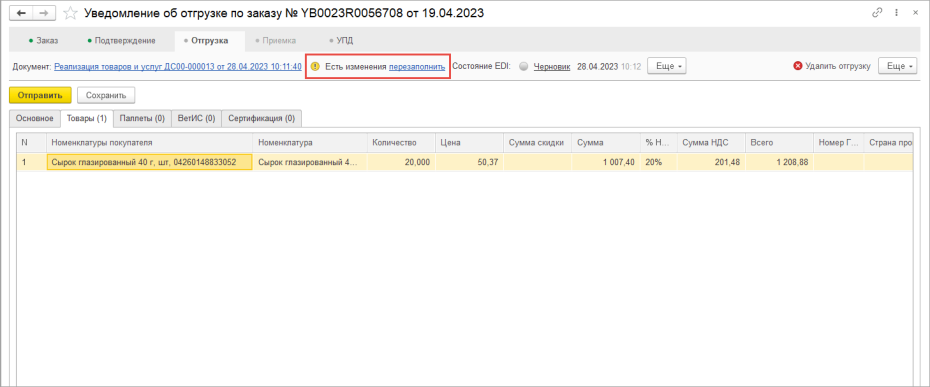Open the УПД stage tab

341,40
